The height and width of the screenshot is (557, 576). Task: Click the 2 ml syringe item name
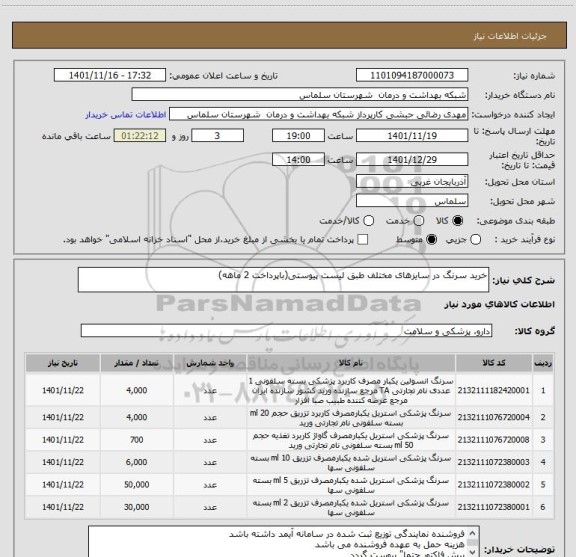pos(351,507)
